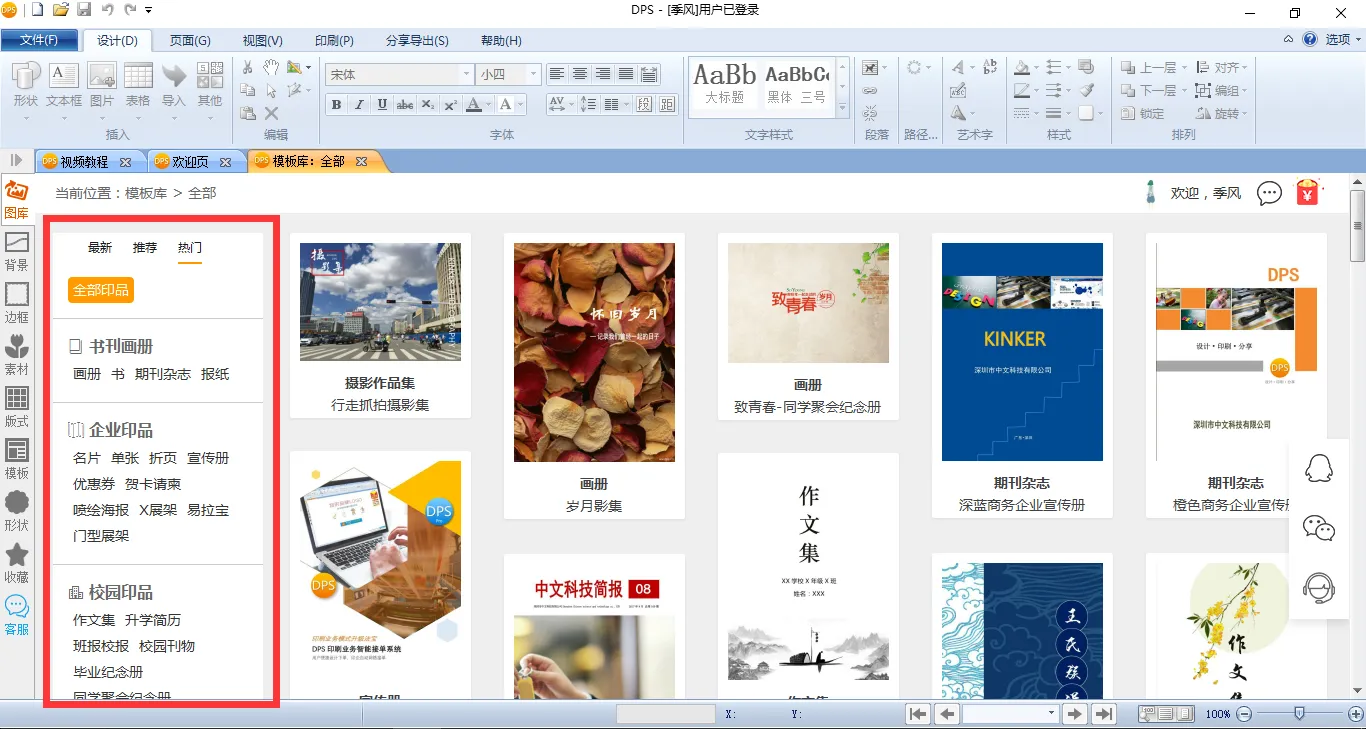The width and height of the screenshot is (1366, 729).
Task: Open the 宣传册 category link
Action: 208,458
